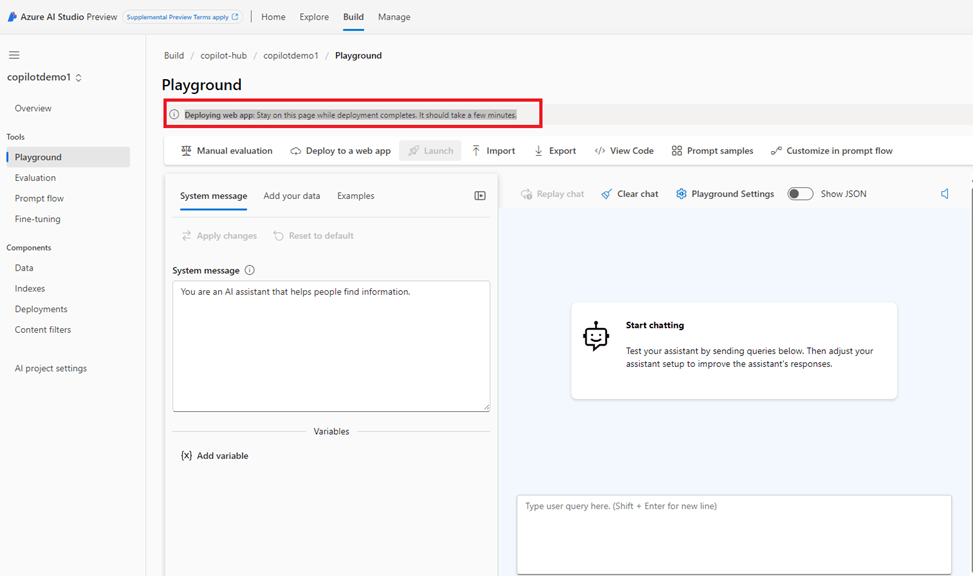Click the Start chatting heading
The image size is (973, 576).
click(x=655, y=325)
